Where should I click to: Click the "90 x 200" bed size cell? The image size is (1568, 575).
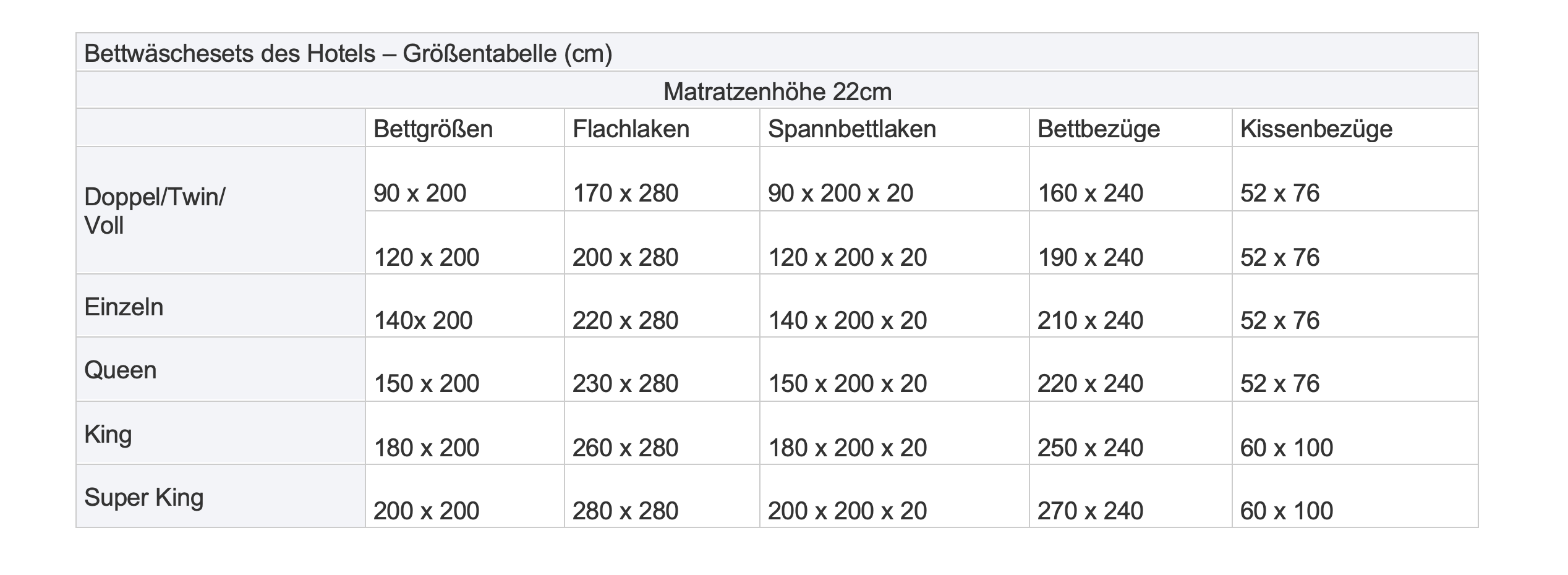[x=420, y=194]
